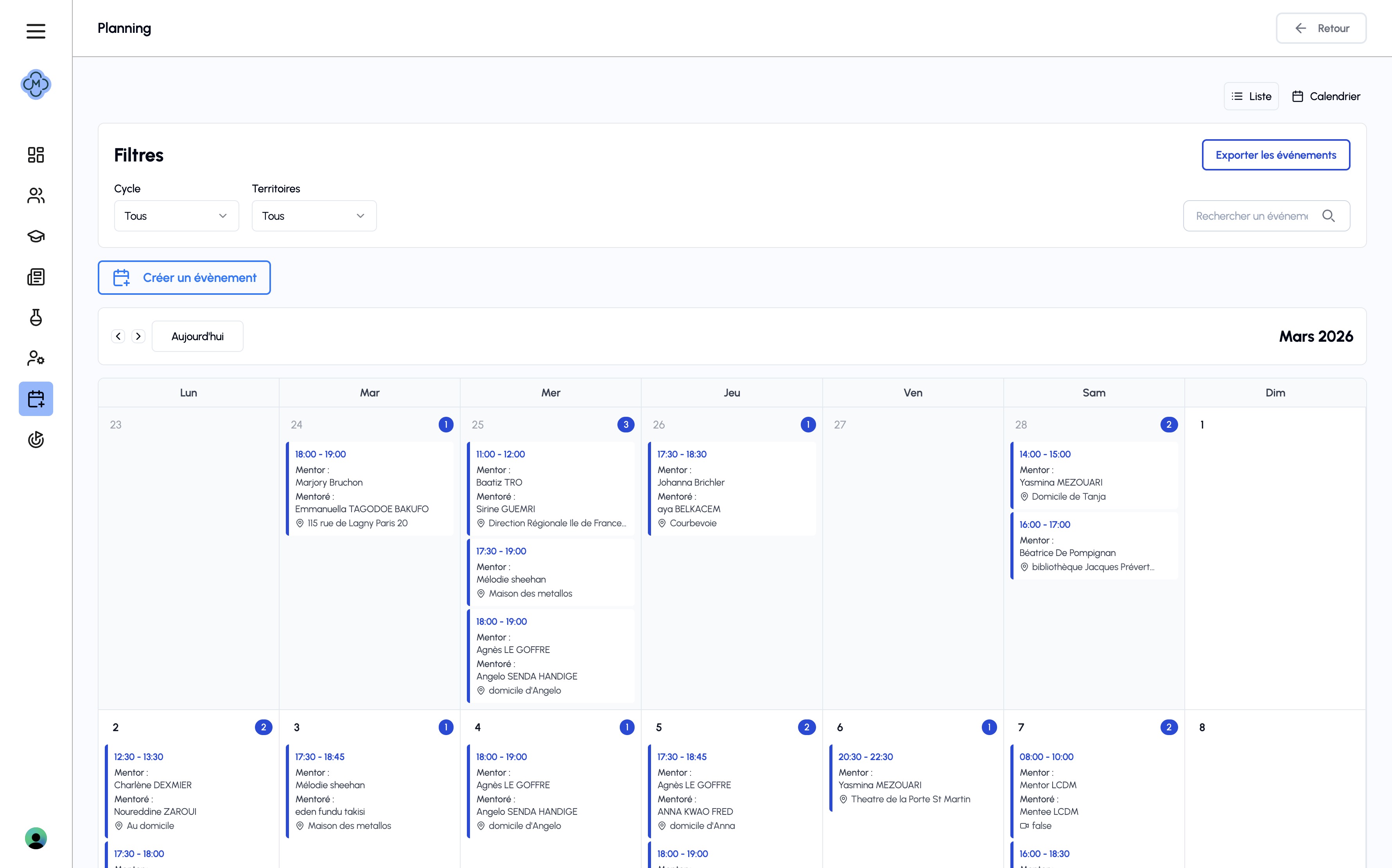Click event count badge on day 5

coord(807,727)
